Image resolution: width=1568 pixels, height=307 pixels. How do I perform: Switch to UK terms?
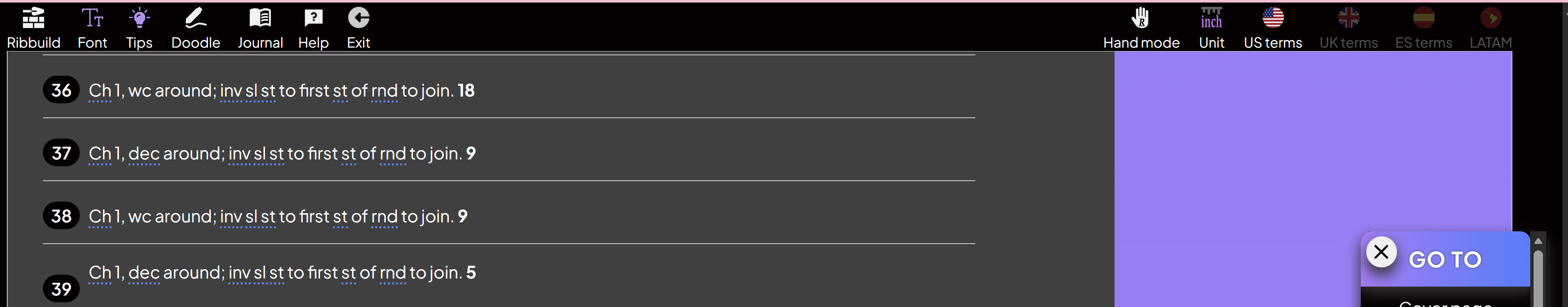[1348, 27]
